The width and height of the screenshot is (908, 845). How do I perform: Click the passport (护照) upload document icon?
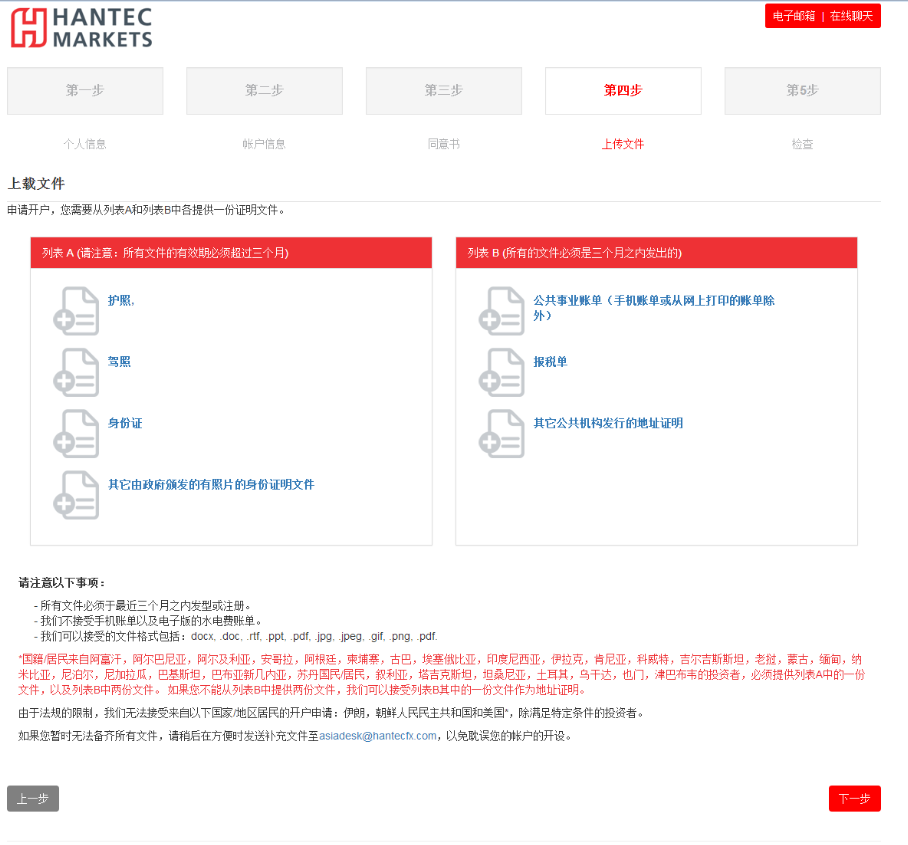coord(75,311)
